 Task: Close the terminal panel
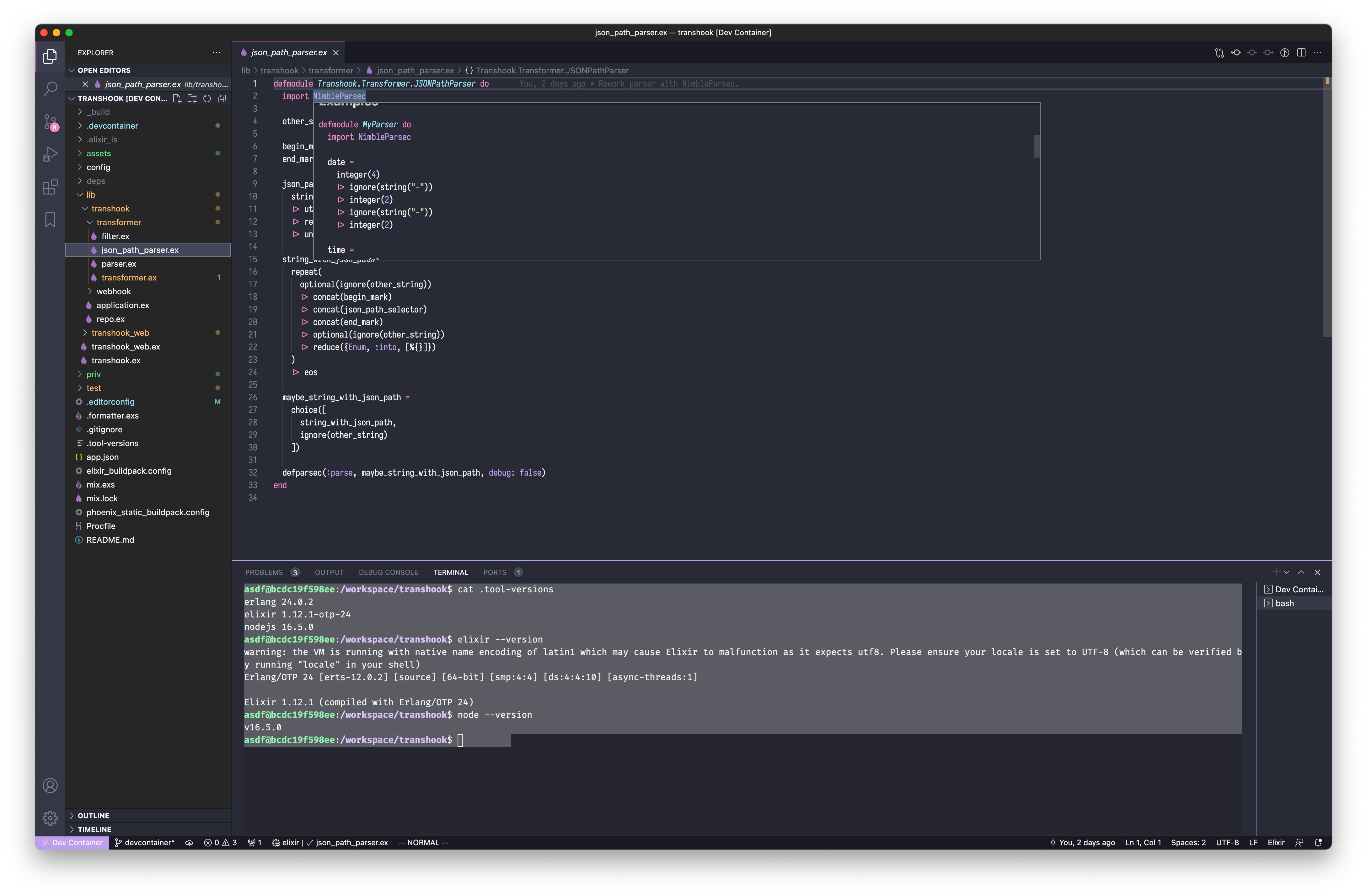point(1317,572)
